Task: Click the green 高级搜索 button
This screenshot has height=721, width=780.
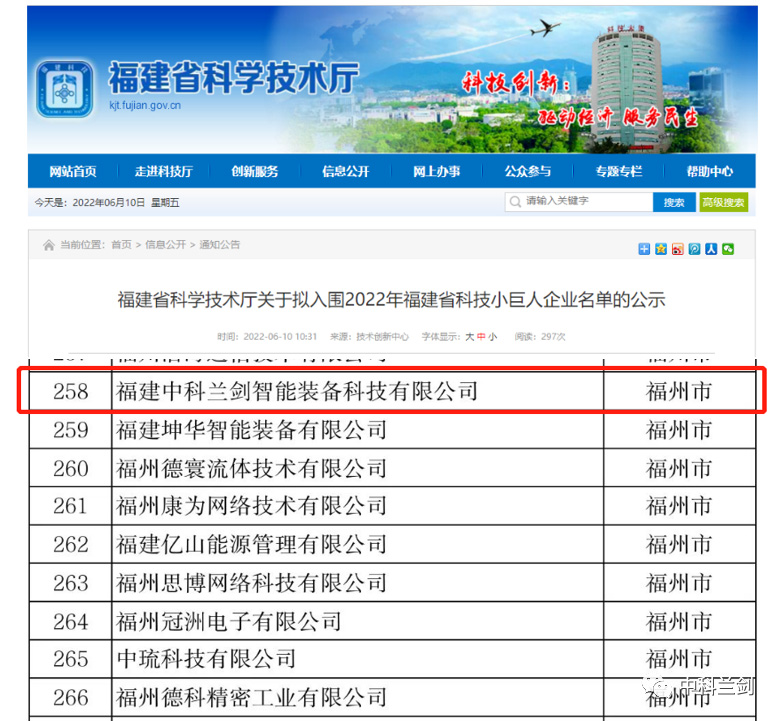Action: (x=723, y=202)
